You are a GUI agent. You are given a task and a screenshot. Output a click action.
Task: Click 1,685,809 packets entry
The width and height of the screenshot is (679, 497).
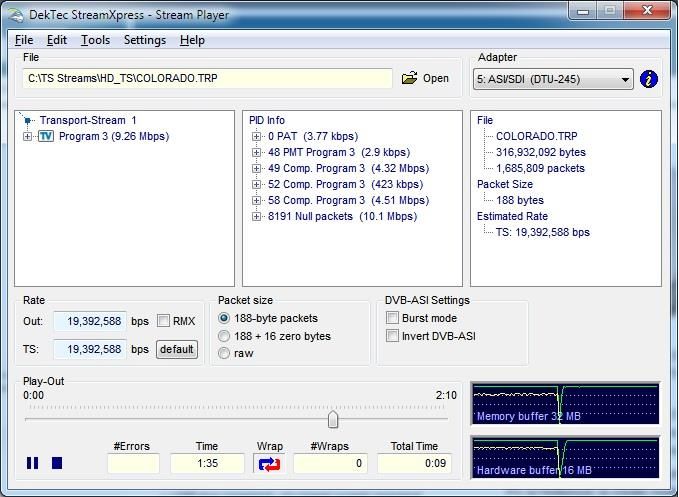pos(540,168)
